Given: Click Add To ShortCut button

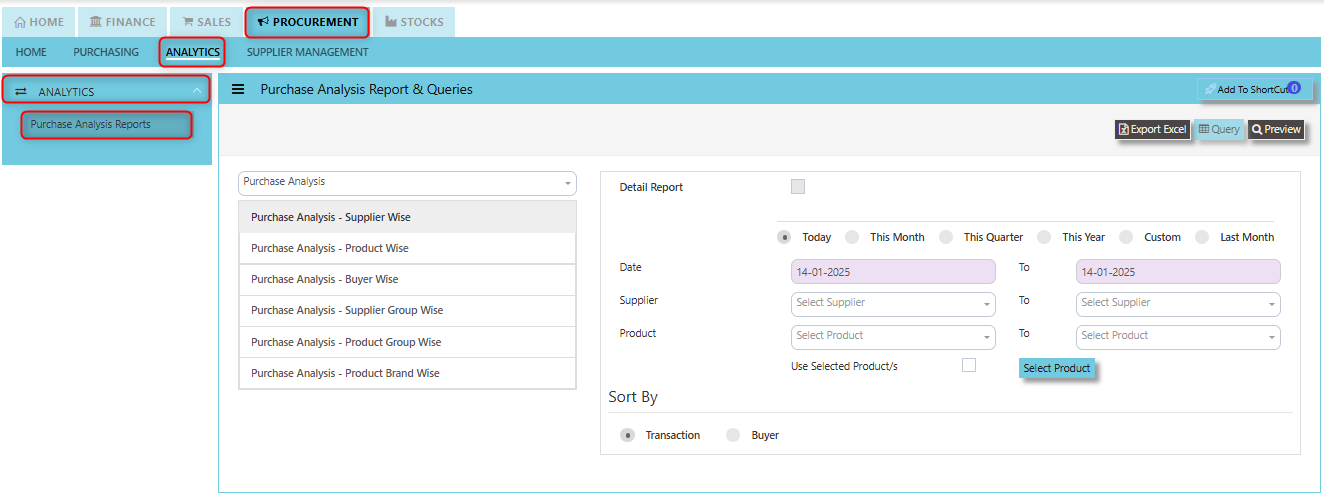Looking at the screenshot, I should pos(1254,89).
